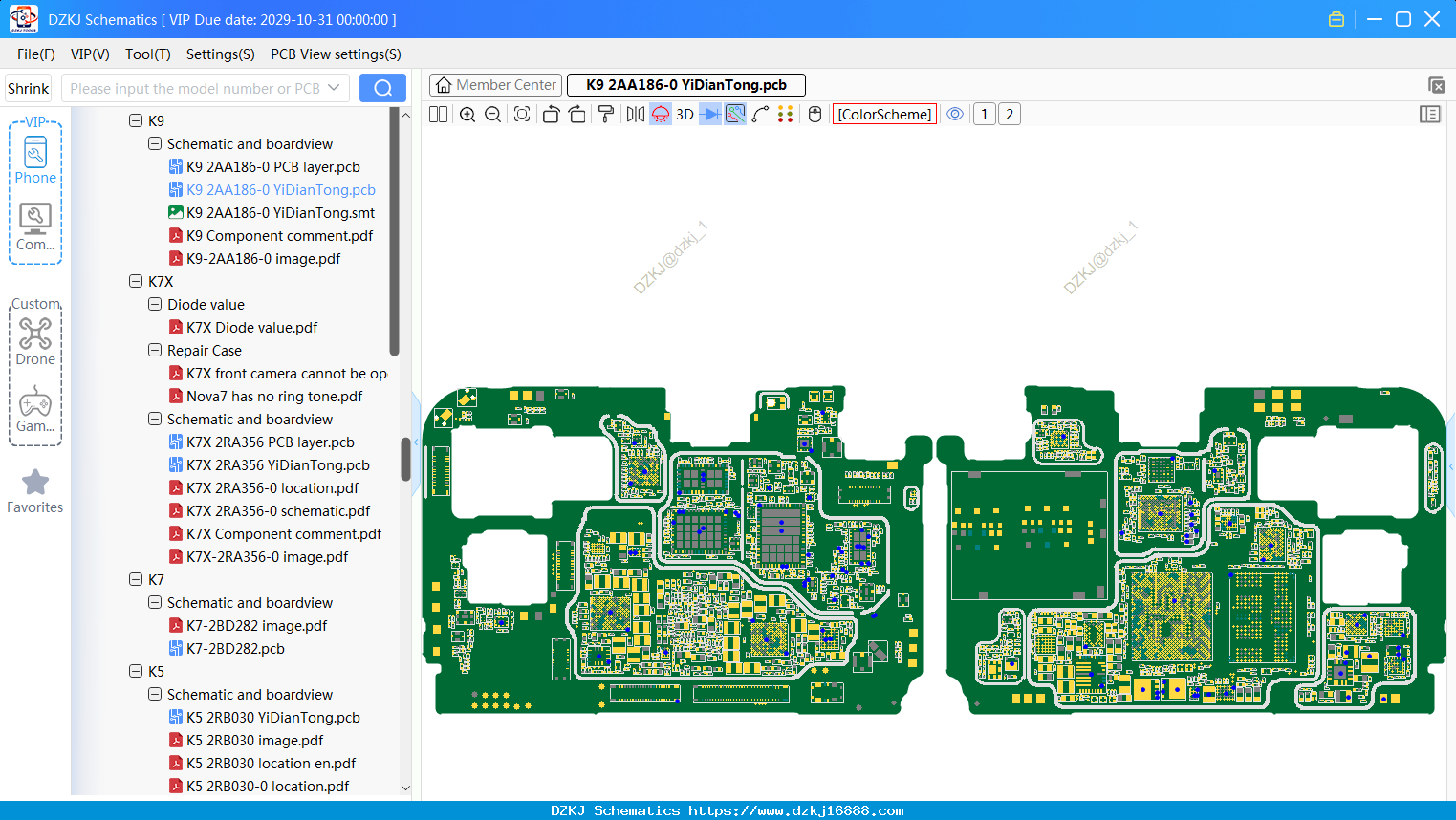Select the Drone category in sidebar

coord(35,342)
